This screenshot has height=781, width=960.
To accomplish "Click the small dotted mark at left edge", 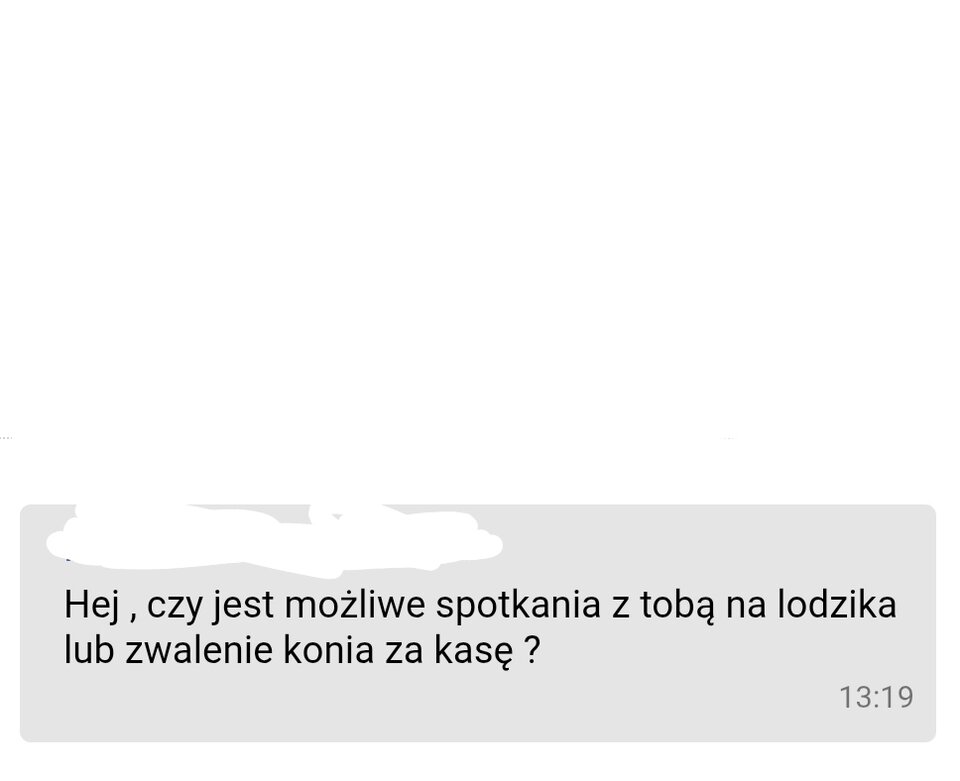I will (x=6, y=438).
